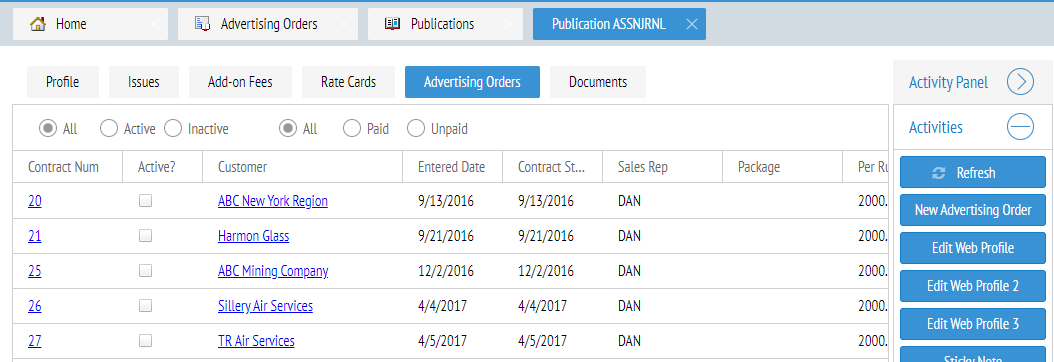Select the Unpaid radio button
This screenshot has height=362, width=1054.
415,128
